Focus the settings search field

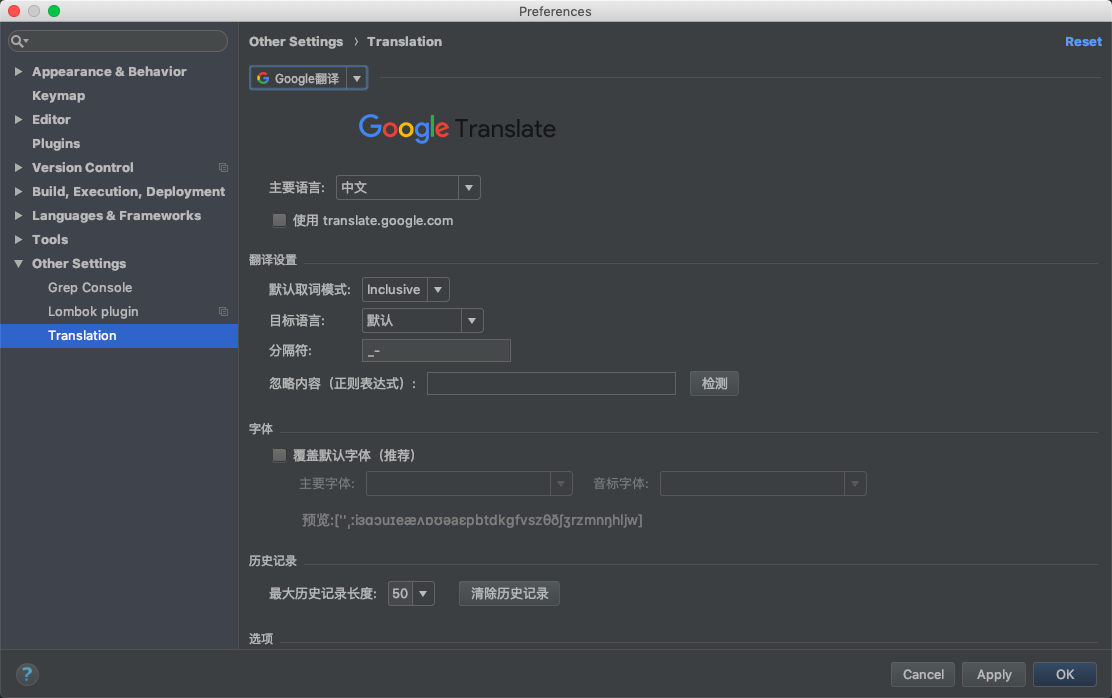118,41
